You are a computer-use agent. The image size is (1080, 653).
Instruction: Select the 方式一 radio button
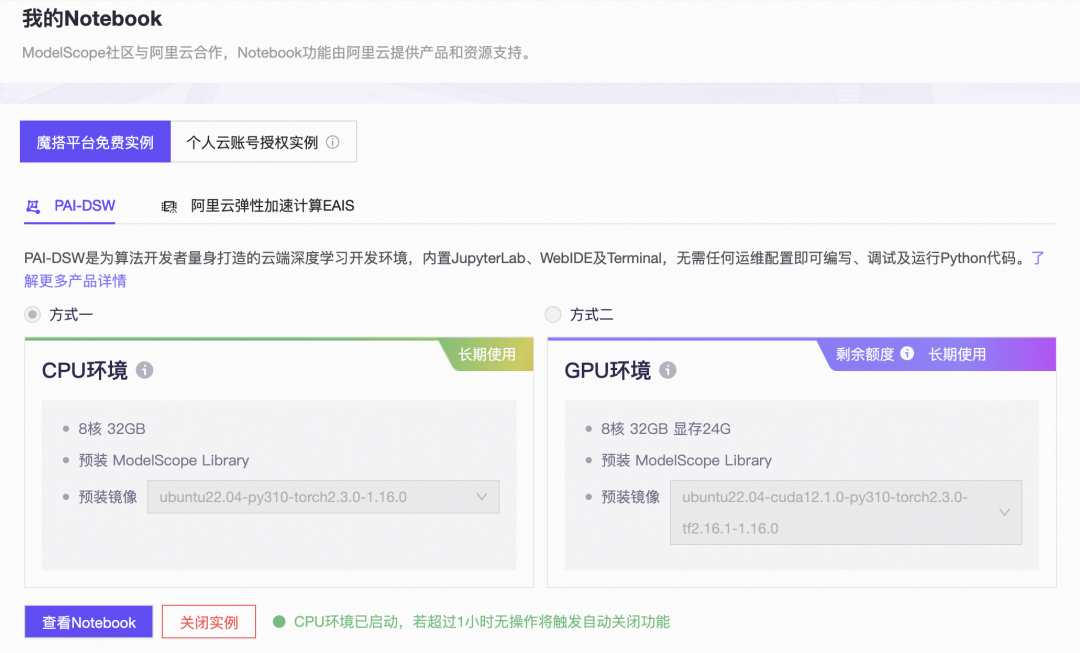[32, 315]
